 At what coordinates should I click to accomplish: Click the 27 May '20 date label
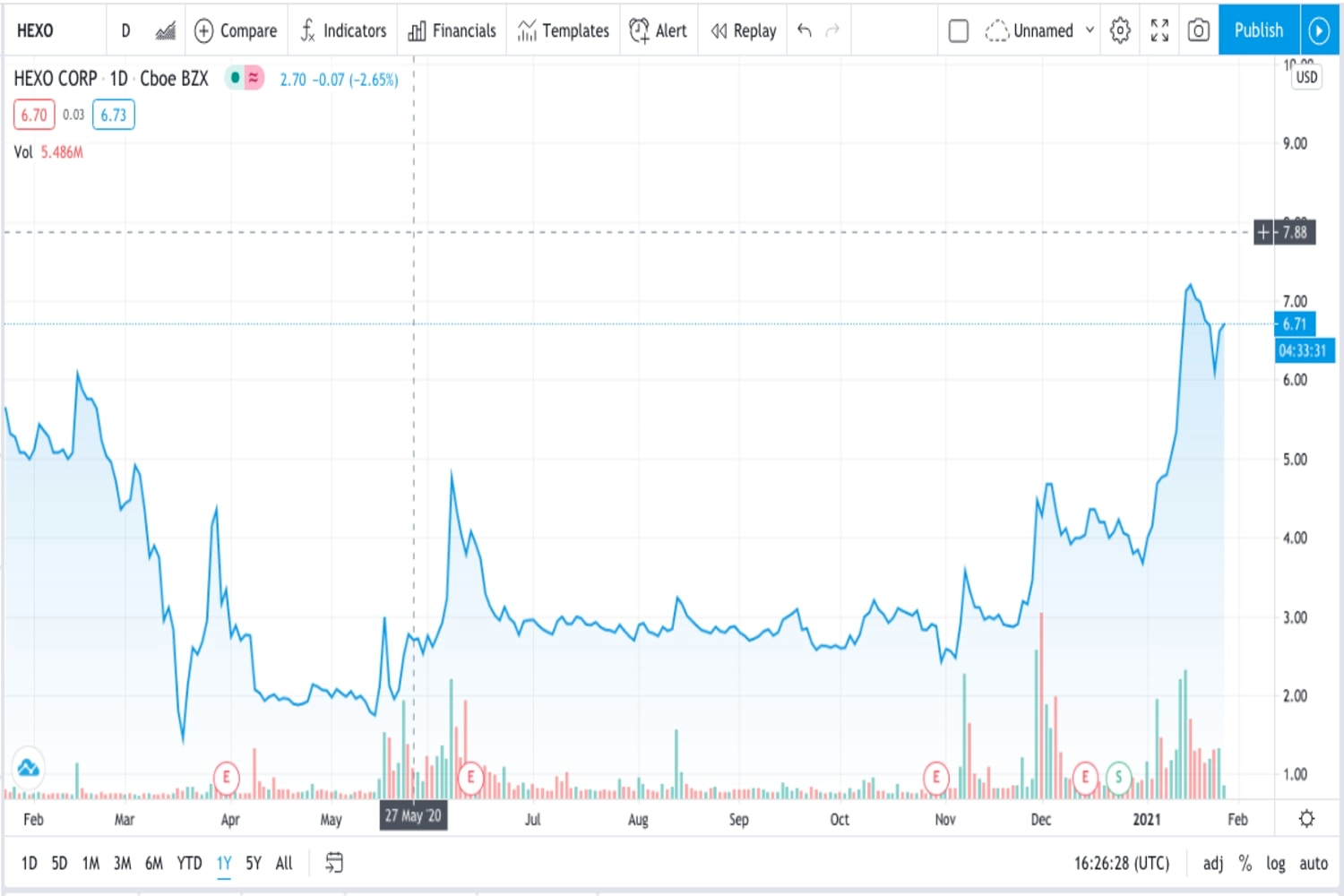coord(413,815)
